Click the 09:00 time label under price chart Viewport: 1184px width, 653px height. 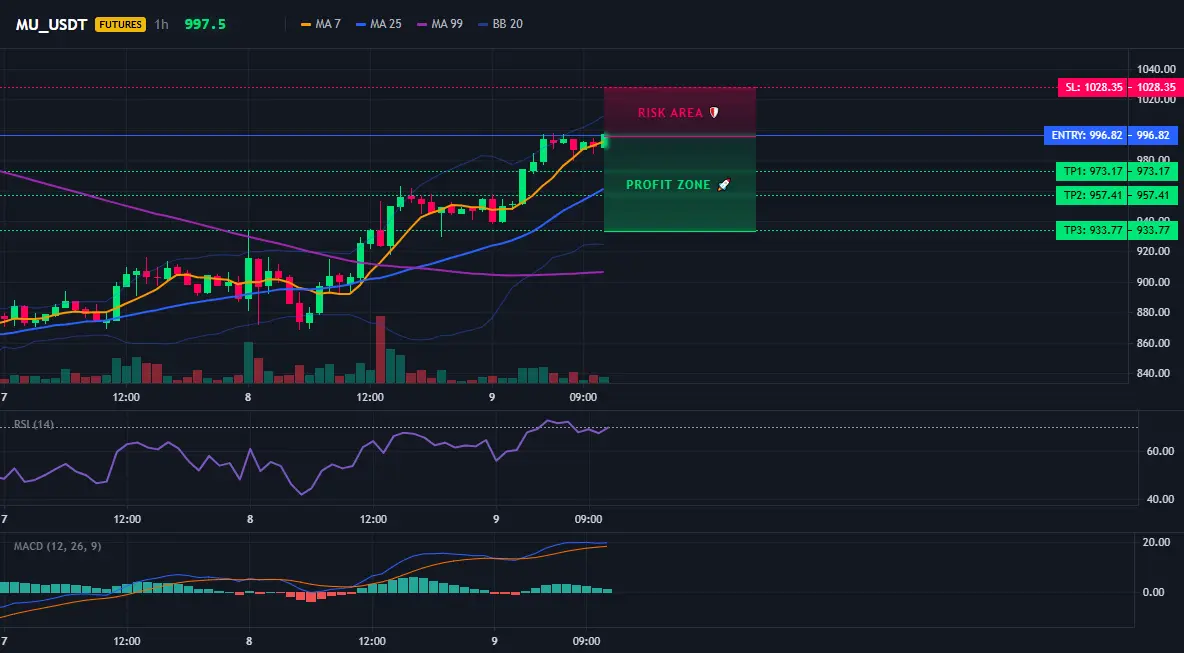[584, 397]
